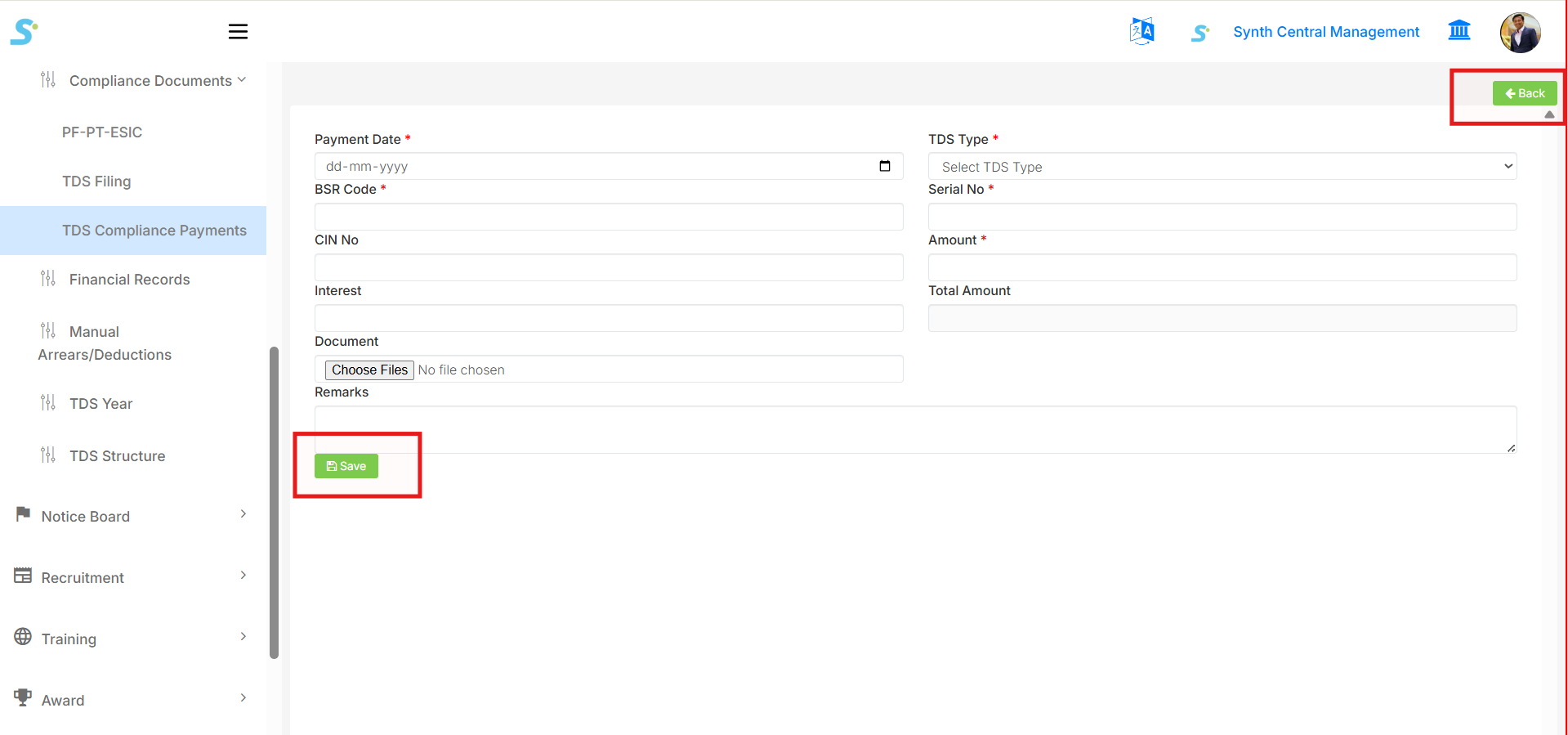Focus the BSR Code input field
This screenshot has width=1568, height=735.
tap(608, 217)
